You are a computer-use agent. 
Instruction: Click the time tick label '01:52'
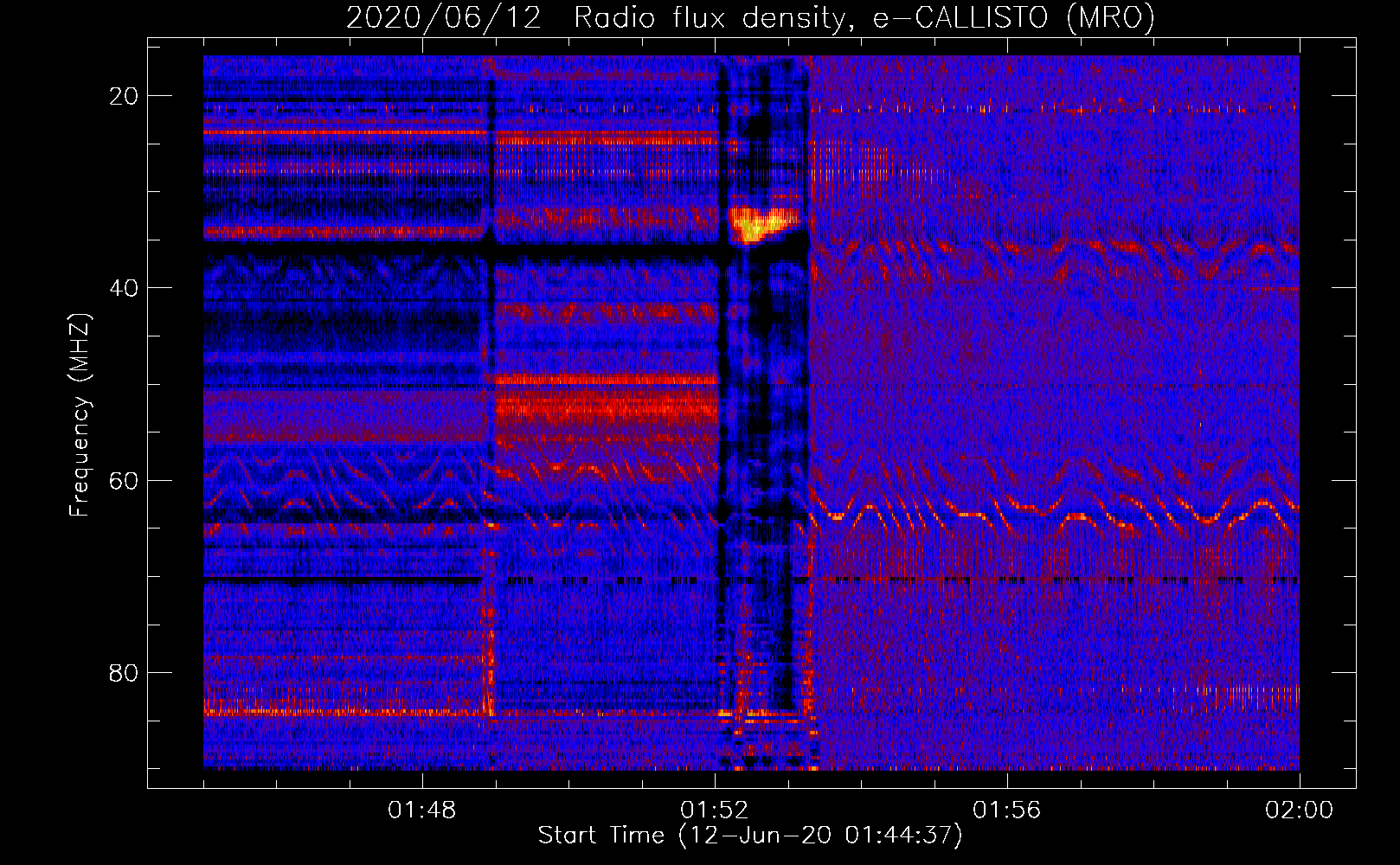pyautogui.click(x=715, y=811)
